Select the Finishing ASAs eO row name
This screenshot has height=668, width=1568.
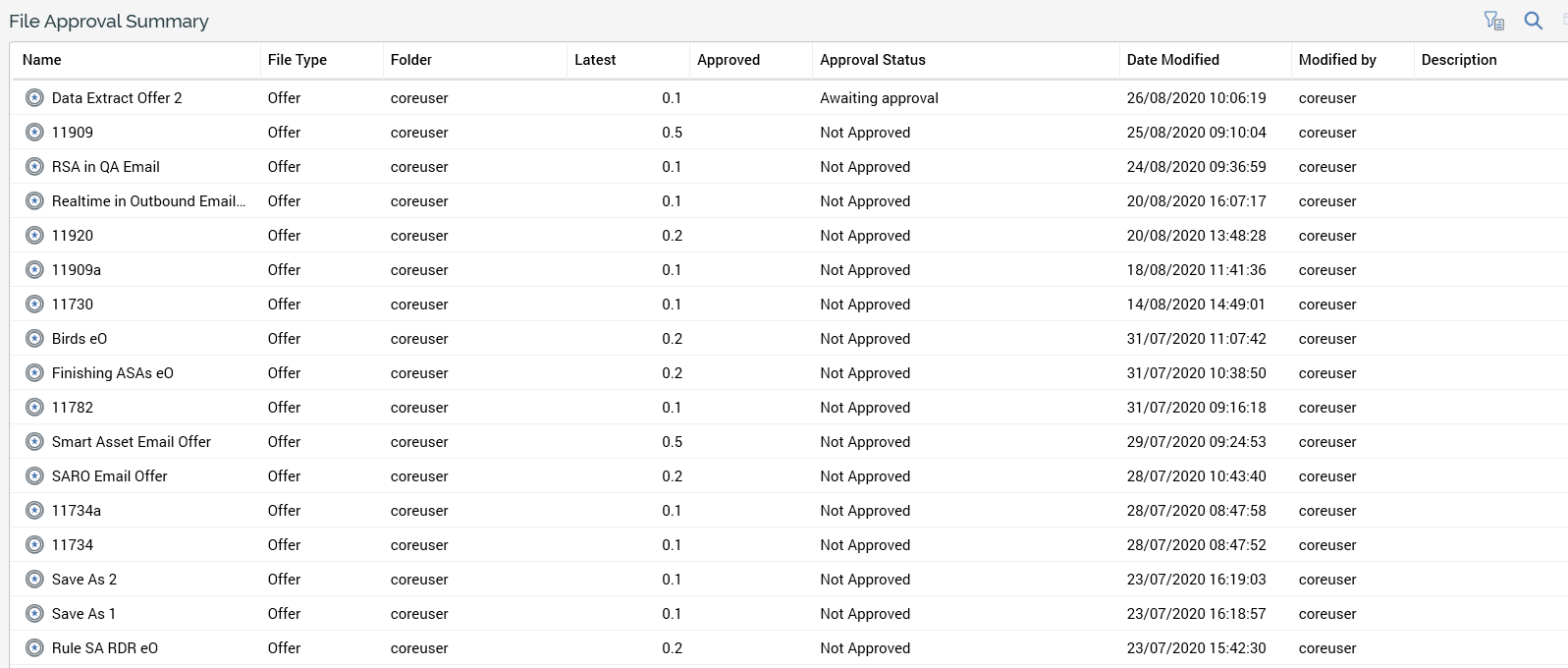[x=112, y=373]
